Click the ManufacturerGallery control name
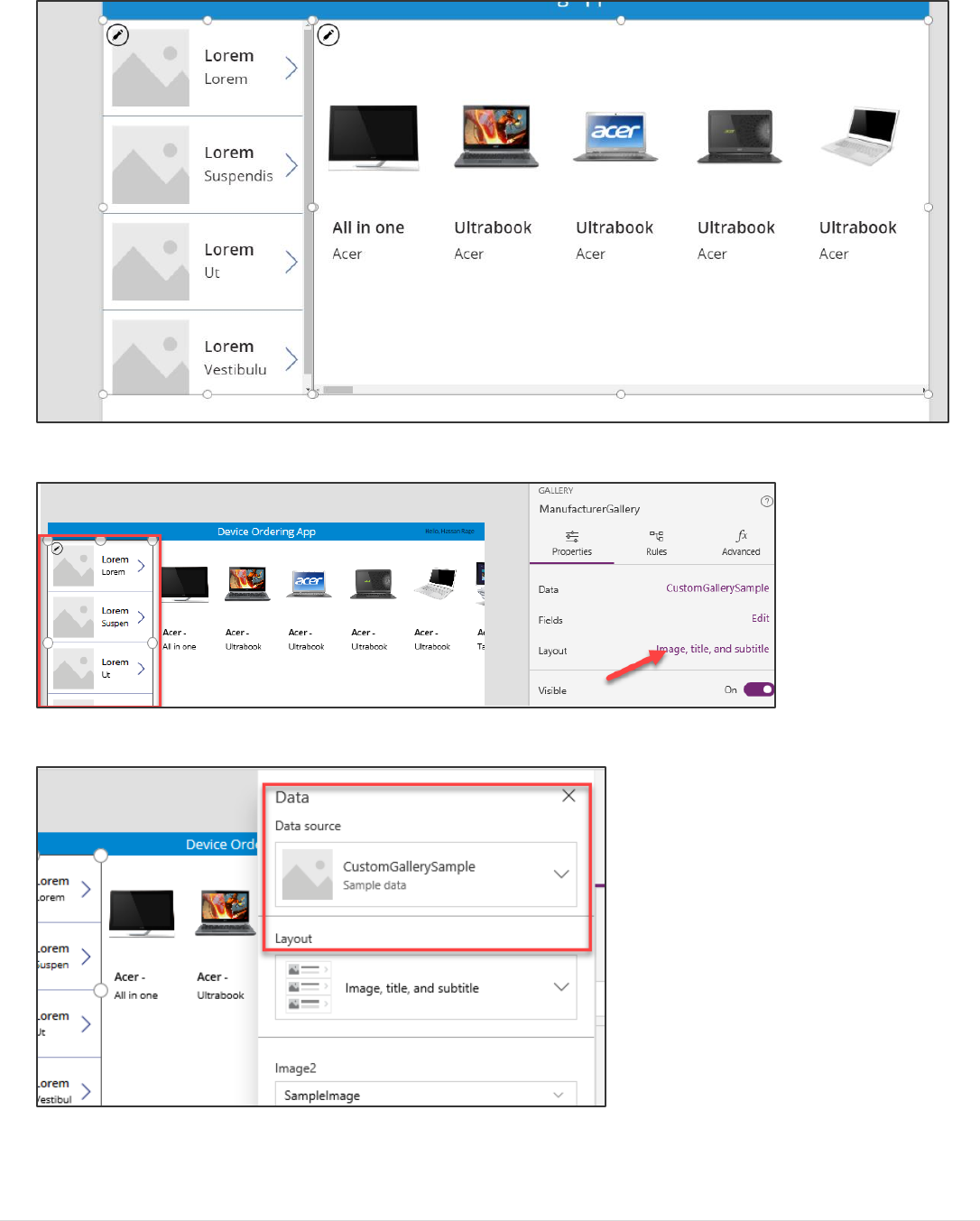The height and width of the screenshot is (1221, 980). [x=589, y=509]
